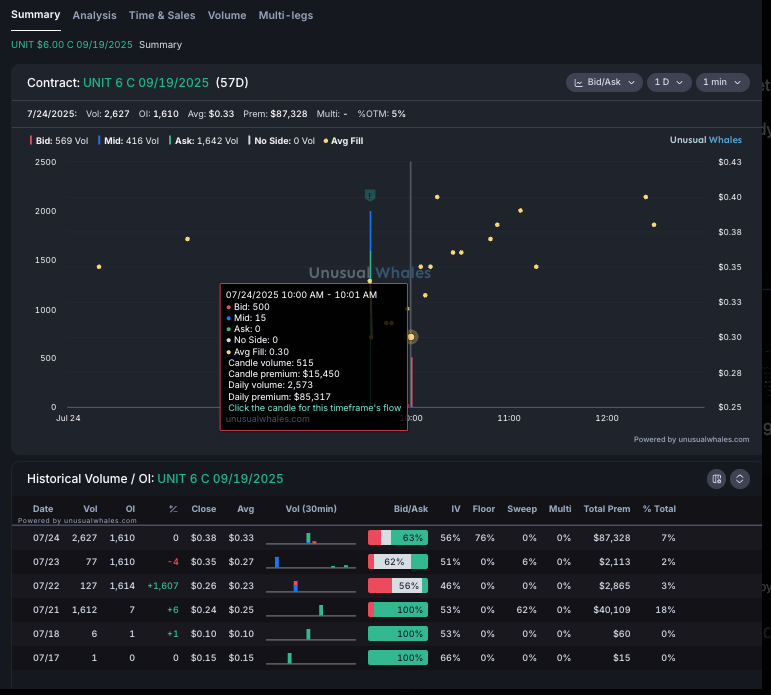Click the 76% floor value for 07/24
This screenshot has width=771, height=695.
(484, 538)
